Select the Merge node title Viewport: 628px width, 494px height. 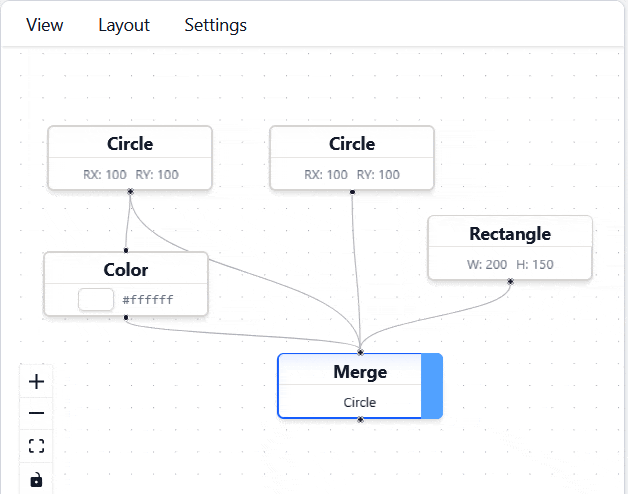point(359,372)
